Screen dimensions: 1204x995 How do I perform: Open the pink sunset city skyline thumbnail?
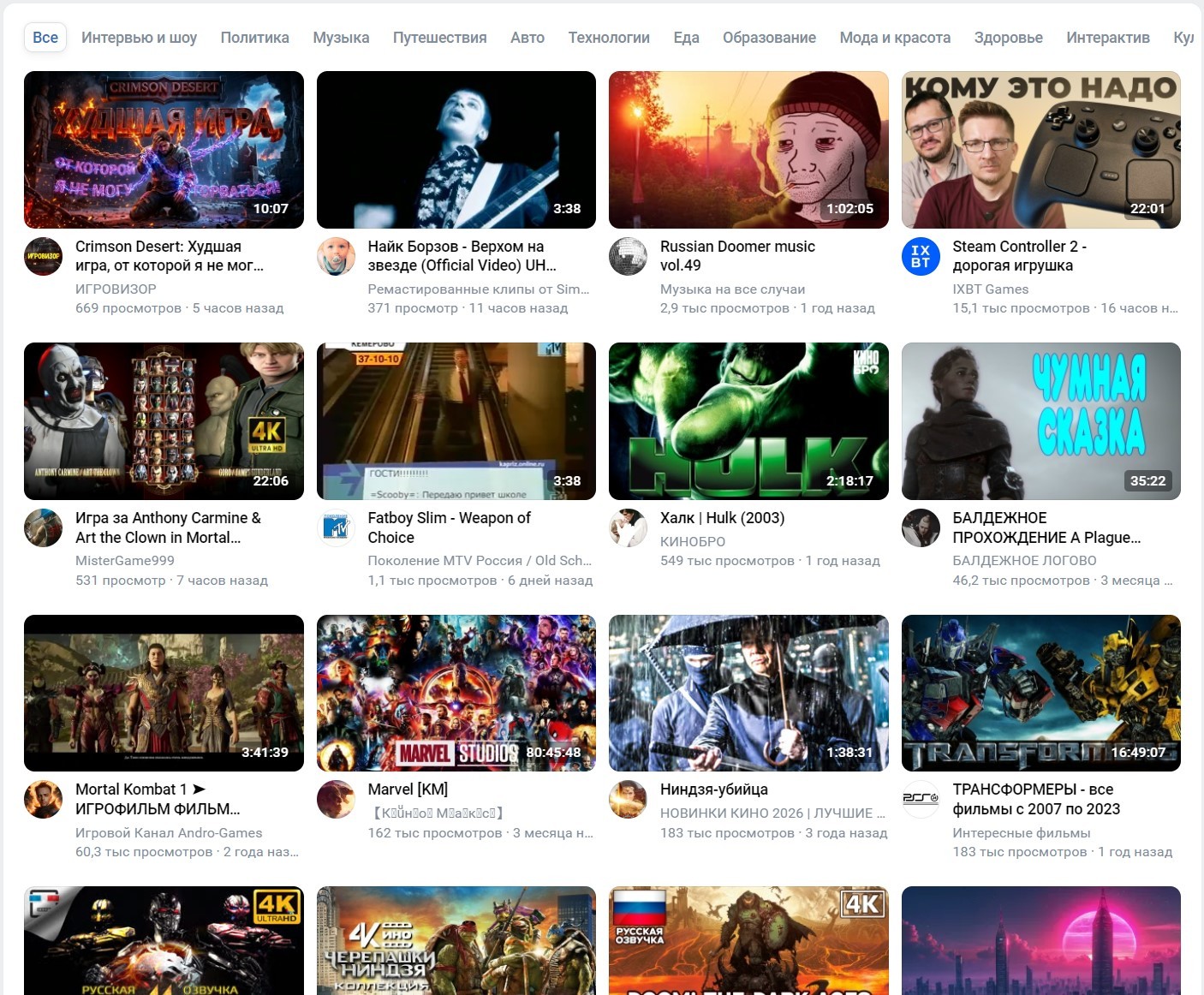(1041, 940)
